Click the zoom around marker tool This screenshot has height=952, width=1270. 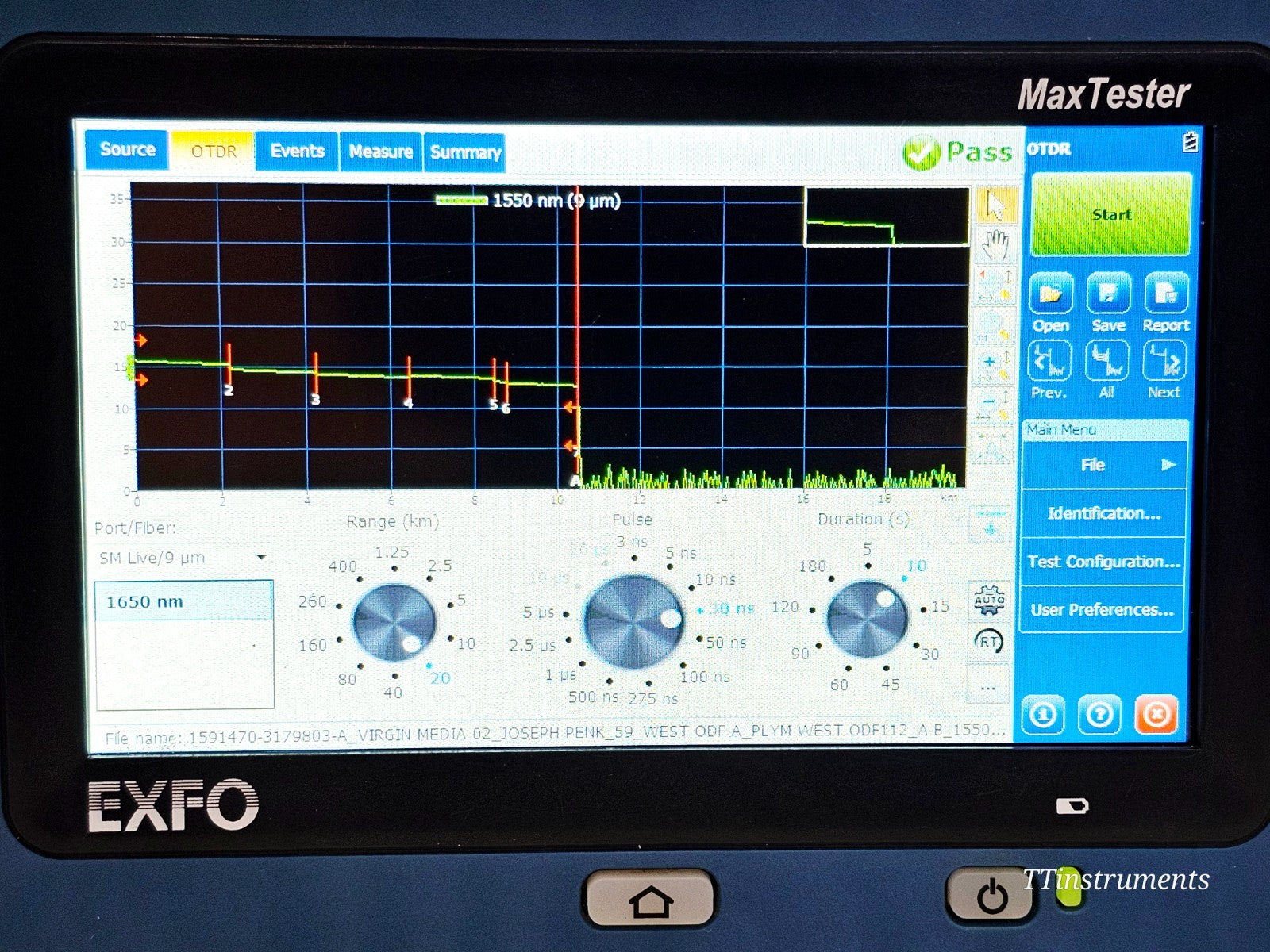(x=994, y=286)
